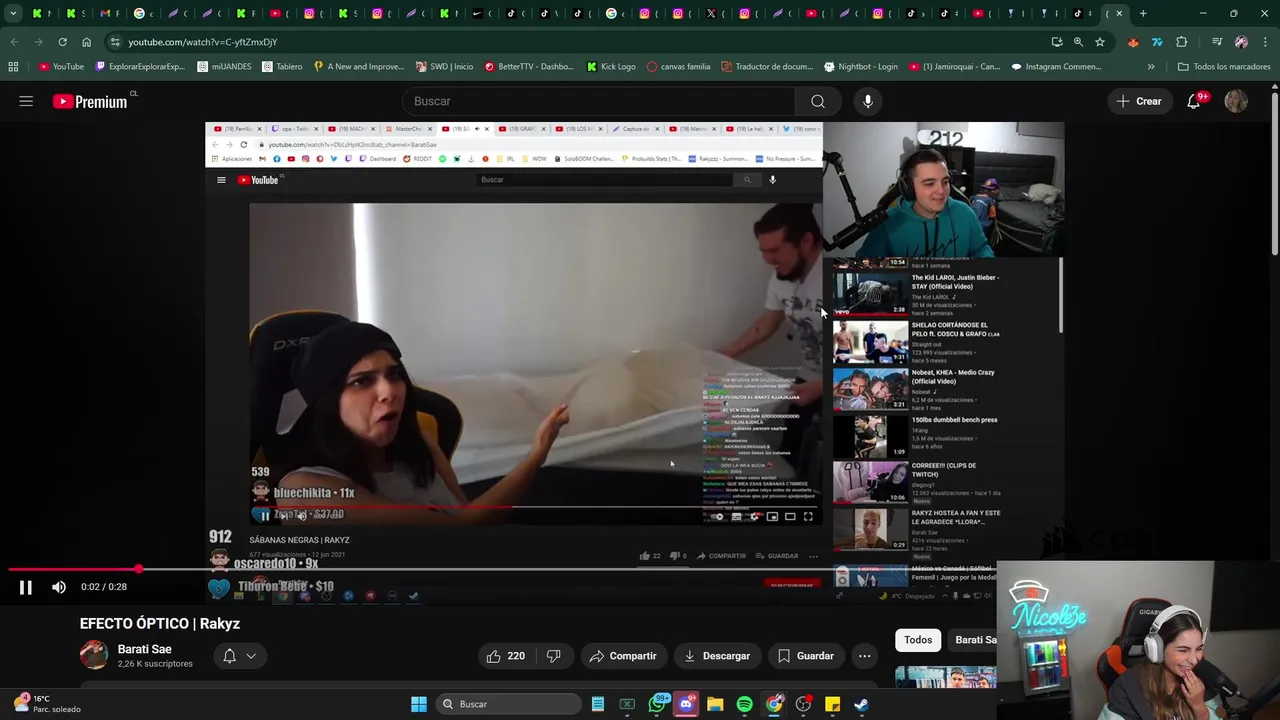Bookmark this page with the star
The image size is (1280, 720).
[1100, 42]
